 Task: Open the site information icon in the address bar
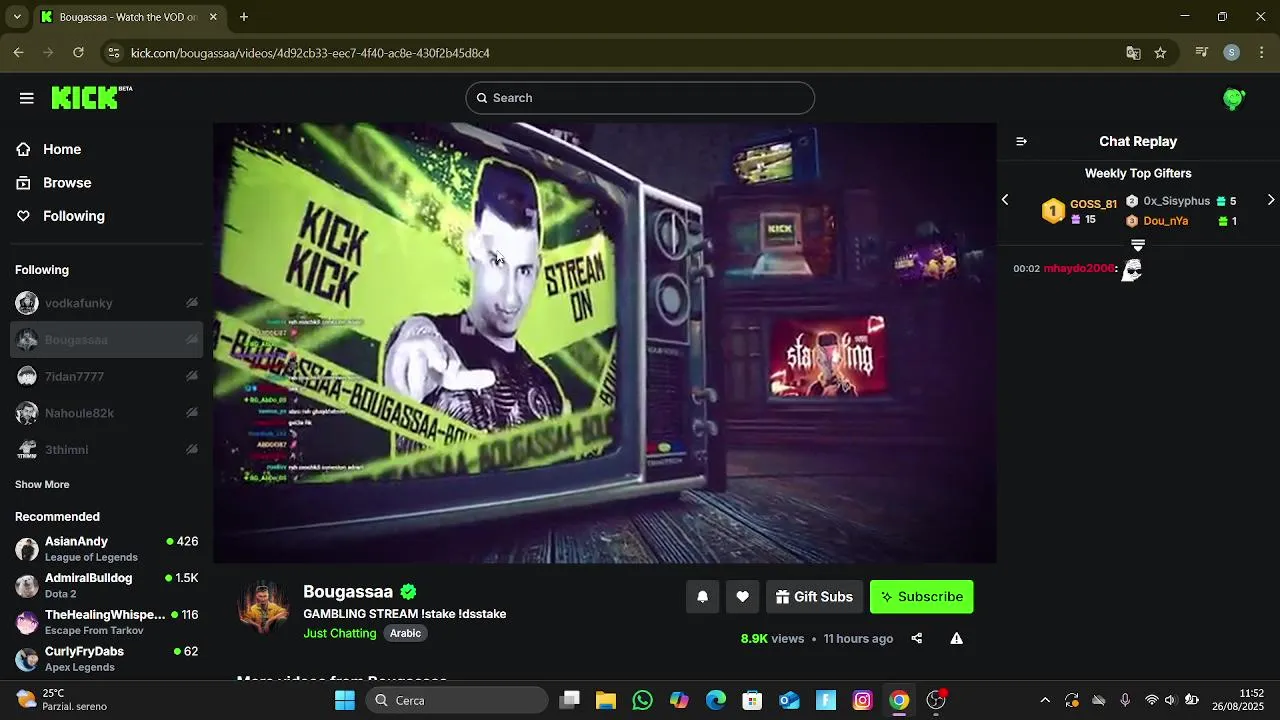pos(113,53)
